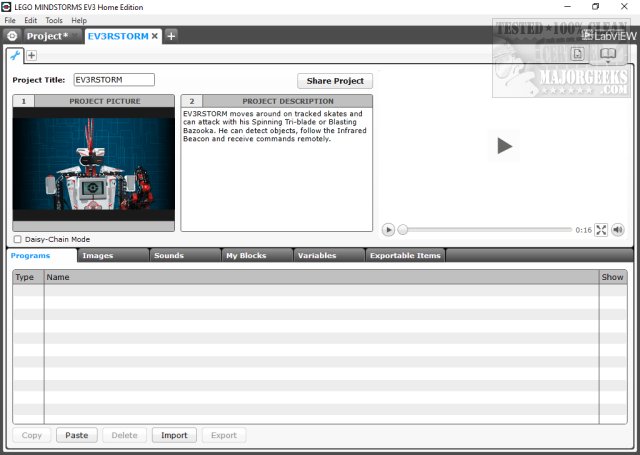Click the small play button below video

point(388,230)
